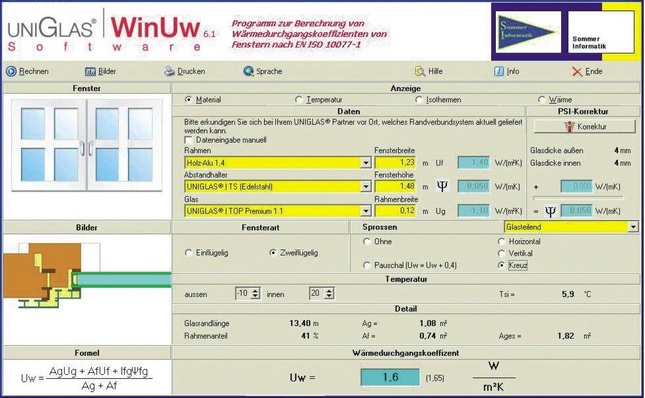The image size is (645, 398).
Task: Click the two-sash window preview image
Action: (87, 145)
